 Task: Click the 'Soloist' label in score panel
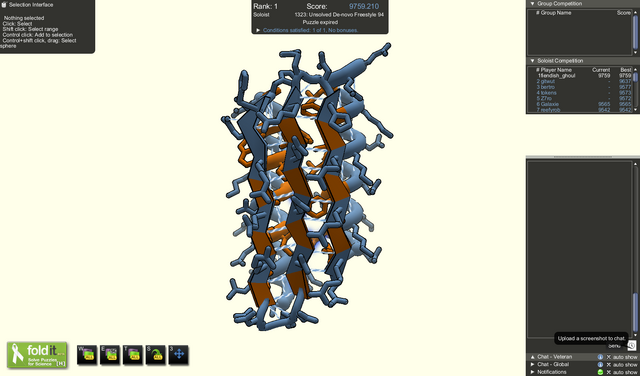261,14
